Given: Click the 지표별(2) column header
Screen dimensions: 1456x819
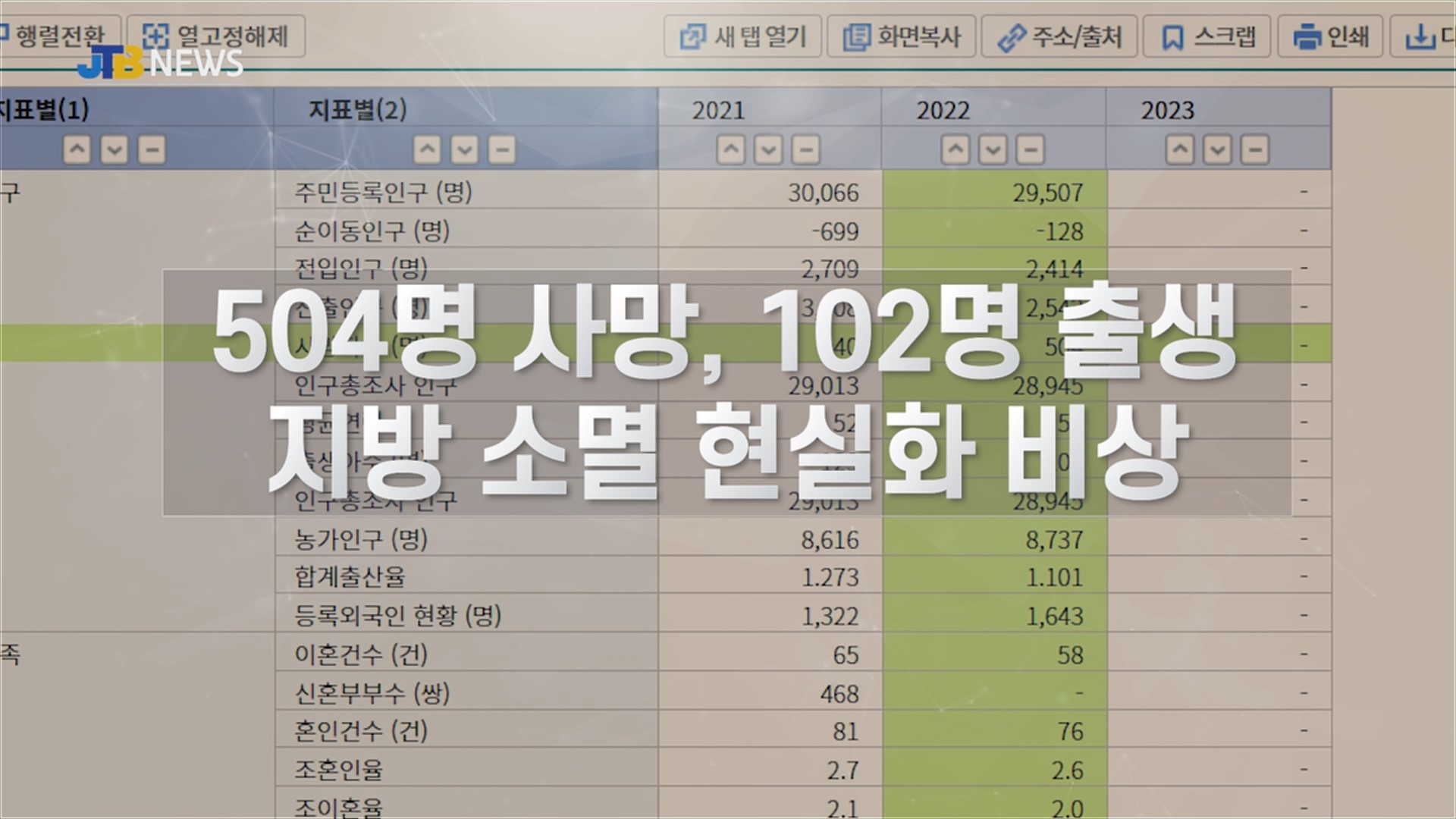Looking at the screenshot, I should pyautogui.click(x=358, y=110).
